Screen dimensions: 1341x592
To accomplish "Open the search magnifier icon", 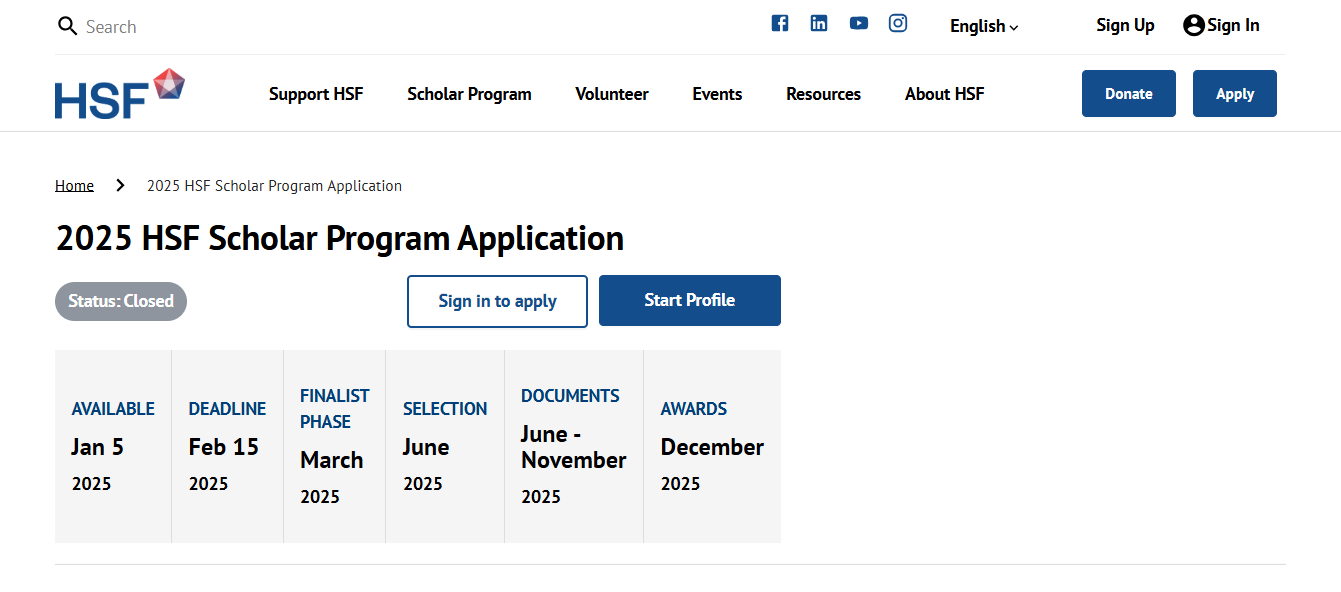I will pyautogui.click(x=67, y=26).
